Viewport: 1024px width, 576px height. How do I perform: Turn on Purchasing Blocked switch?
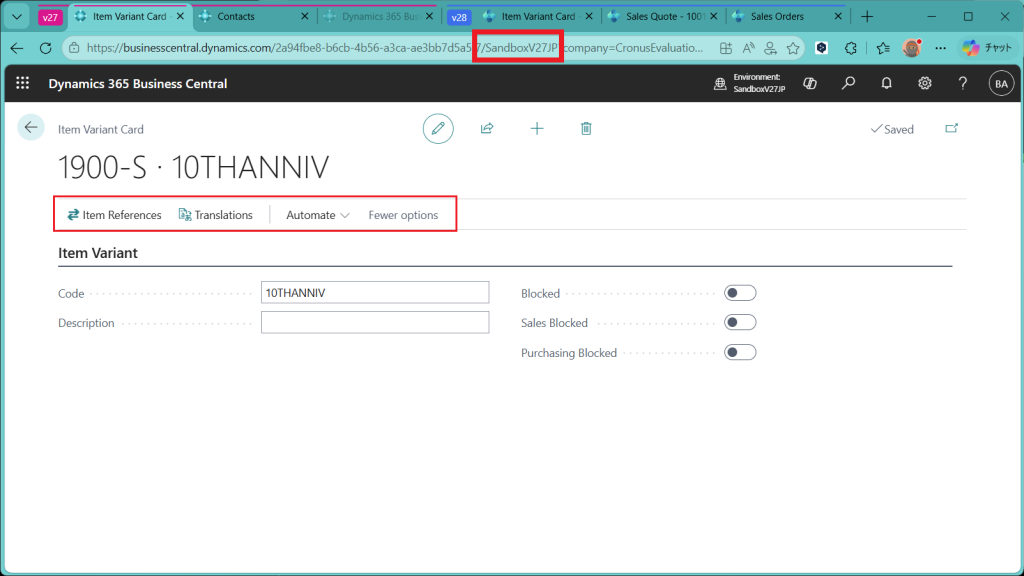740,353
